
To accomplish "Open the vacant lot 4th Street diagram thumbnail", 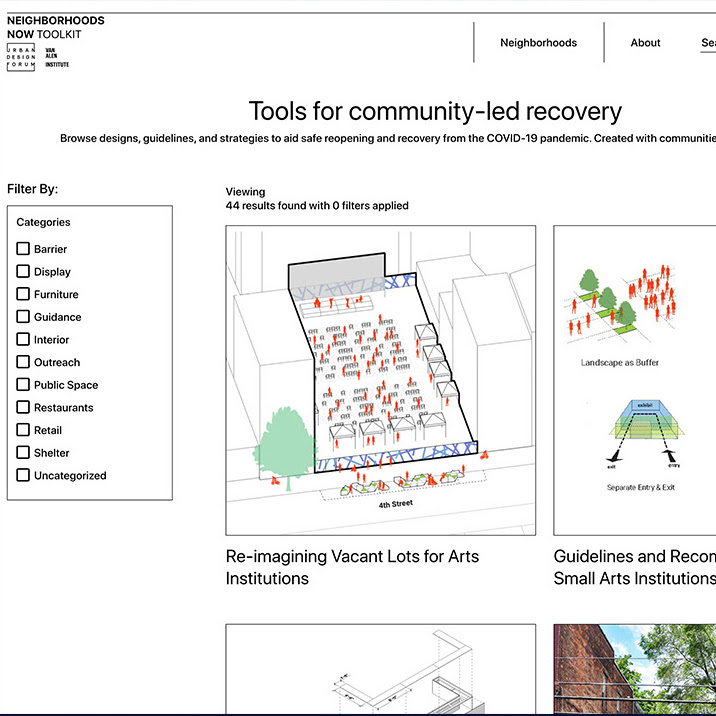I will 380,380.
